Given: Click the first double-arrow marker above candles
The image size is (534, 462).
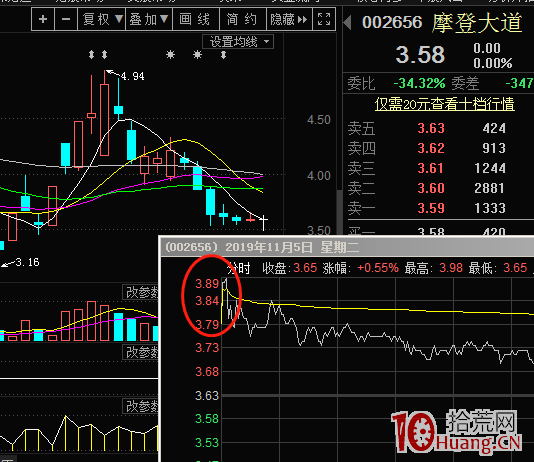Looking at the screenshot, I should 91,54.
